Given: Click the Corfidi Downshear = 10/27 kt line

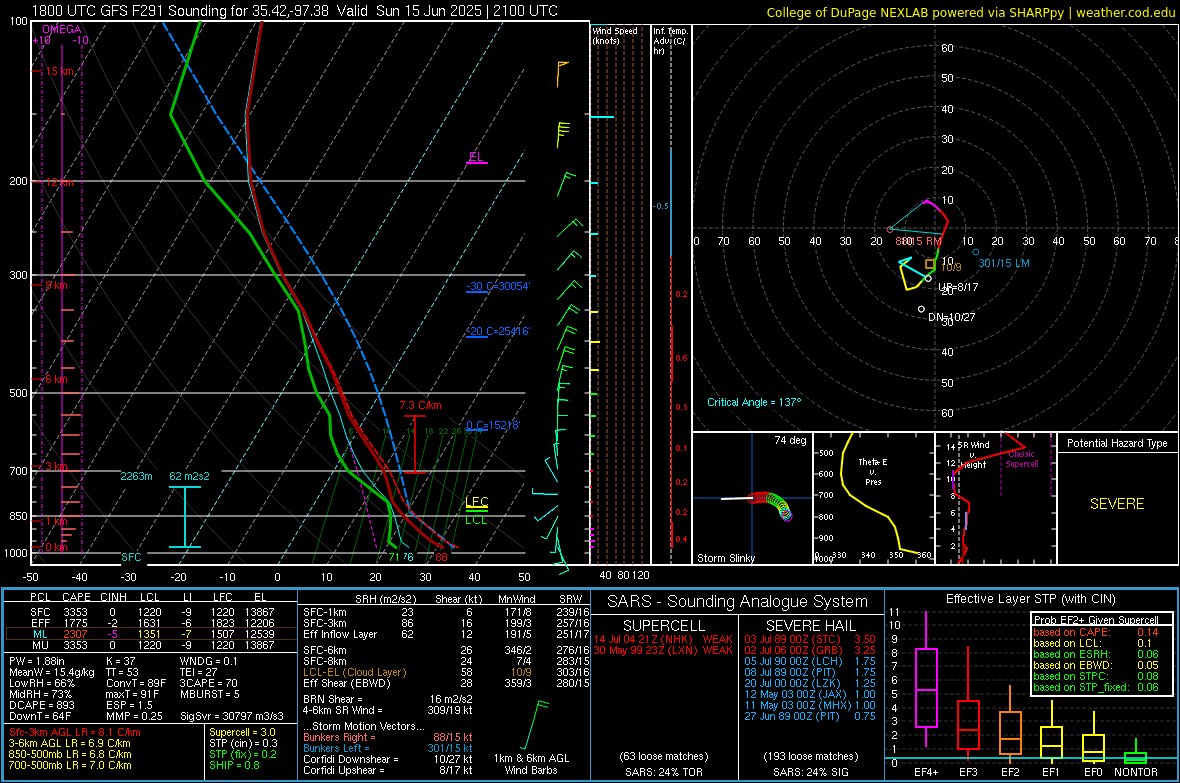Looking at the screenshot, I should (x=388, y=760).
